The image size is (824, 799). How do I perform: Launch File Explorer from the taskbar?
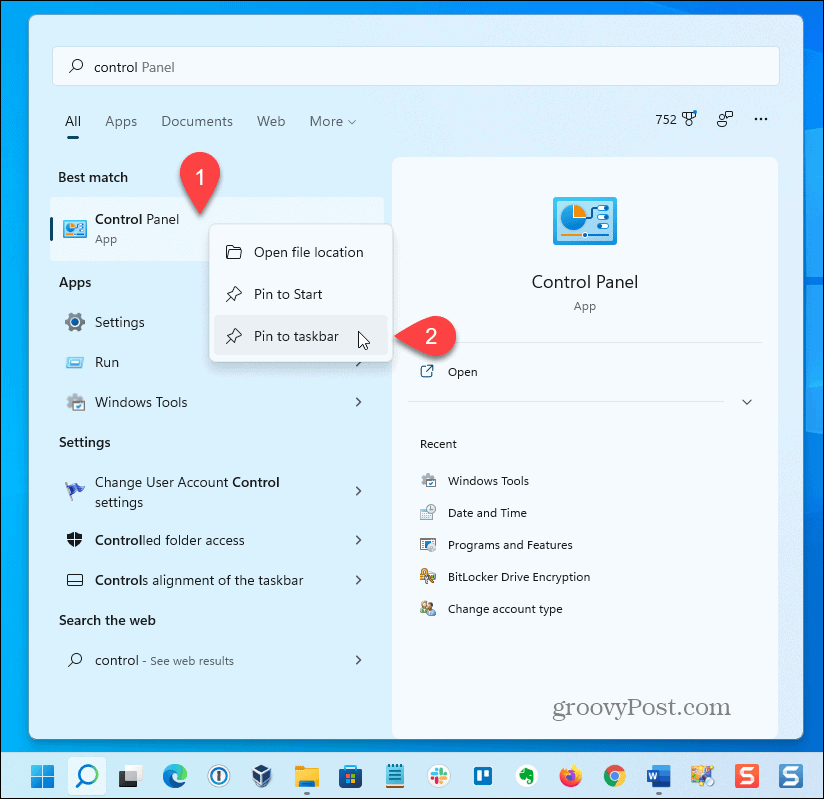(306, 775)
